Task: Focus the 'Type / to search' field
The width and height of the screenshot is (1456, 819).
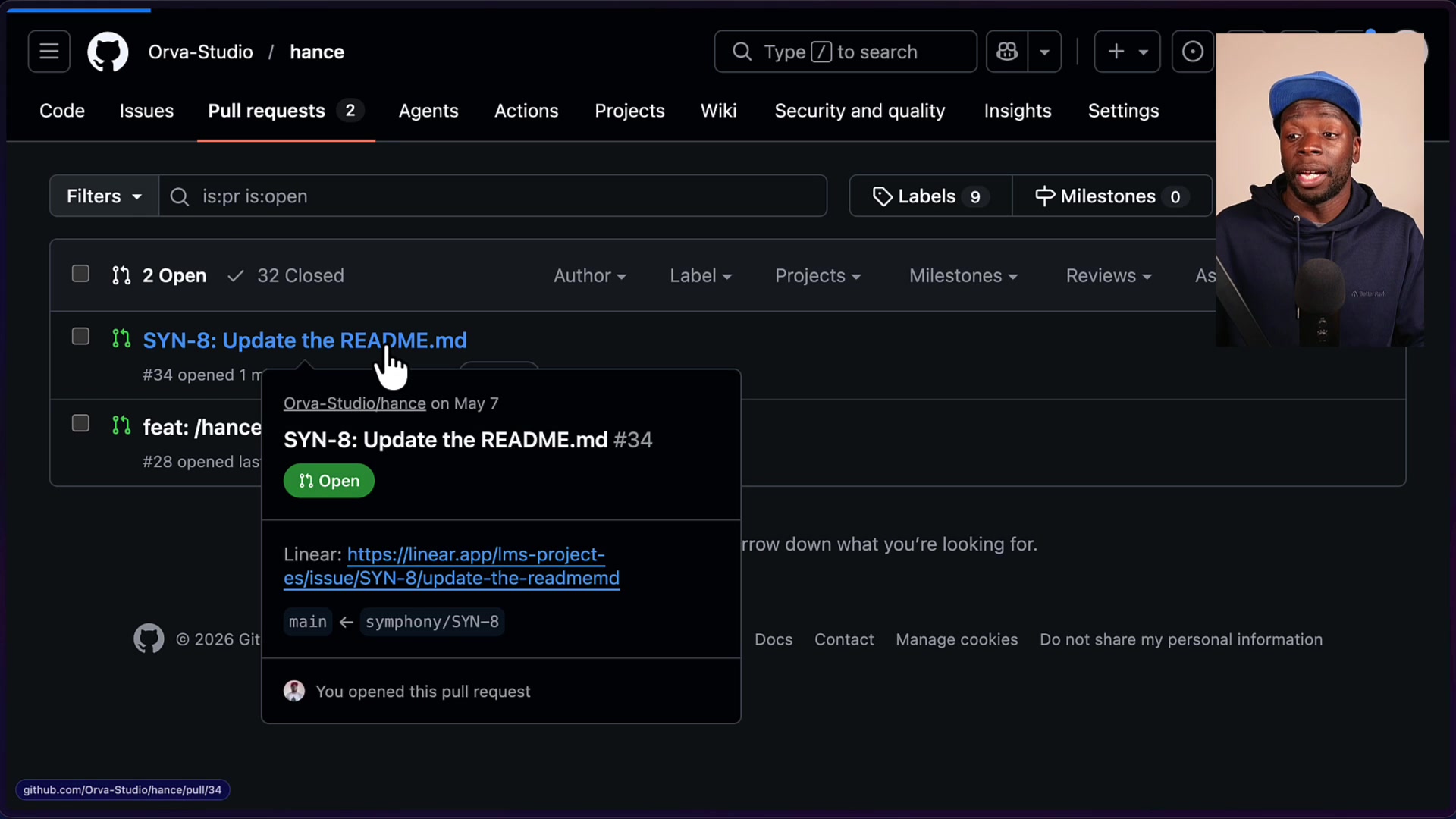Action: (x=846, y=52)
